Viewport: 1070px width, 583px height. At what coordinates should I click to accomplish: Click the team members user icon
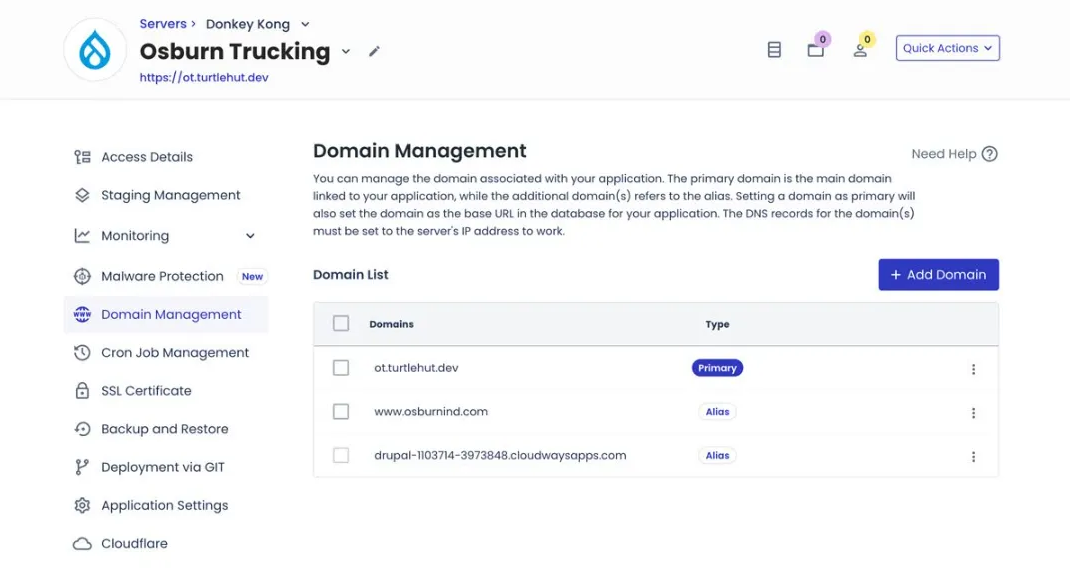(x=860, y=49)
